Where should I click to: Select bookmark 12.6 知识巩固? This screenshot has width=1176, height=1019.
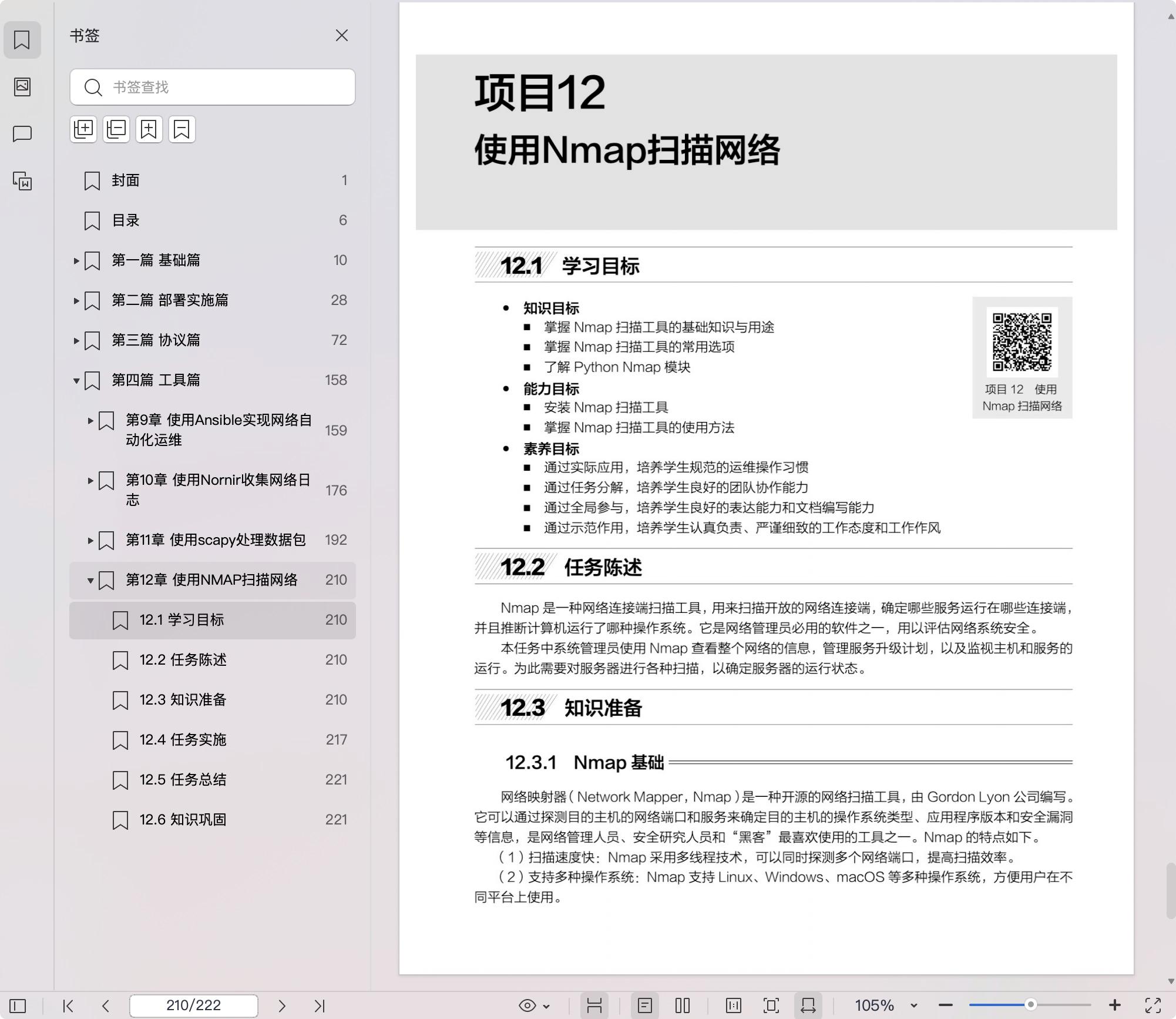tap(213, 820)
